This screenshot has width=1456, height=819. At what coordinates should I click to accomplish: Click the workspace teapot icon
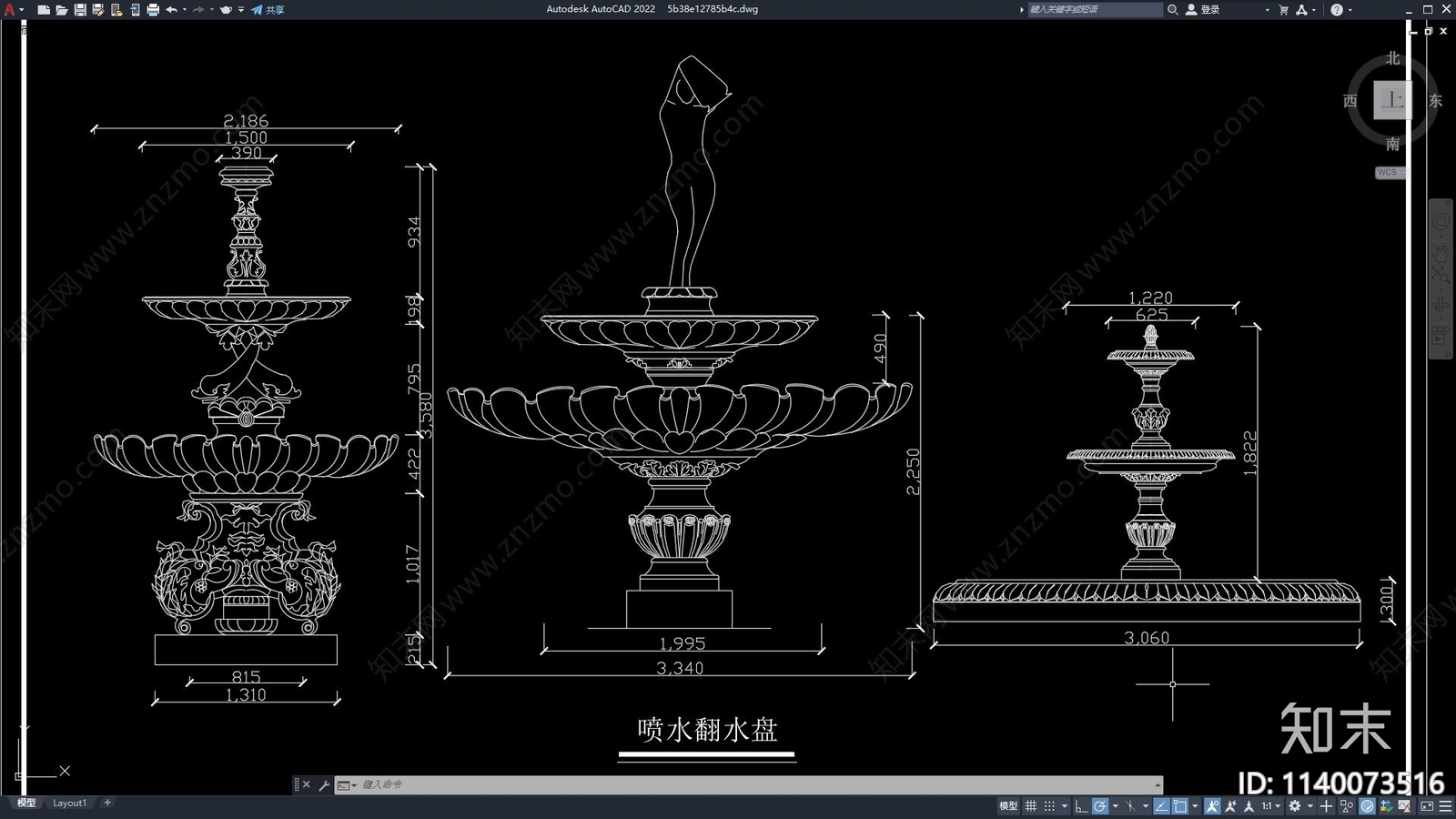coord(226,10)
